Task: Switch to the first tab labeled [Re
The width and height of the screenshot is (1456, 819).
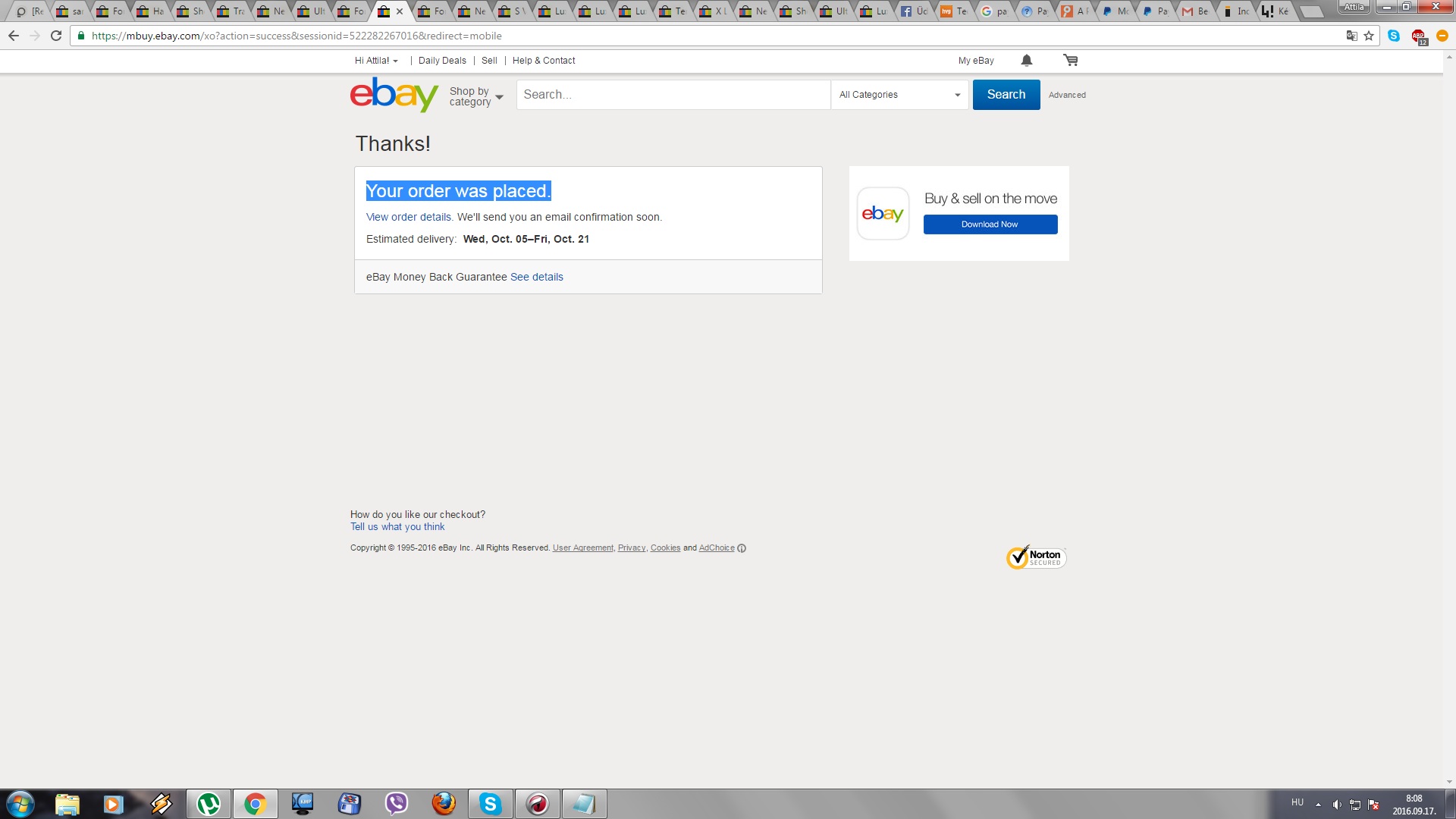Action: [30, 11]
